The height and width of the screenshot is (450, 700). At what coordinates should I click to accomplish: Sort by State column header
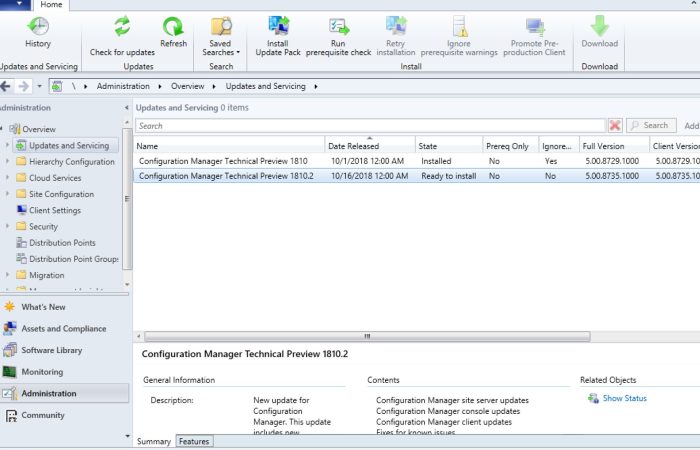[x=449, y=146]
